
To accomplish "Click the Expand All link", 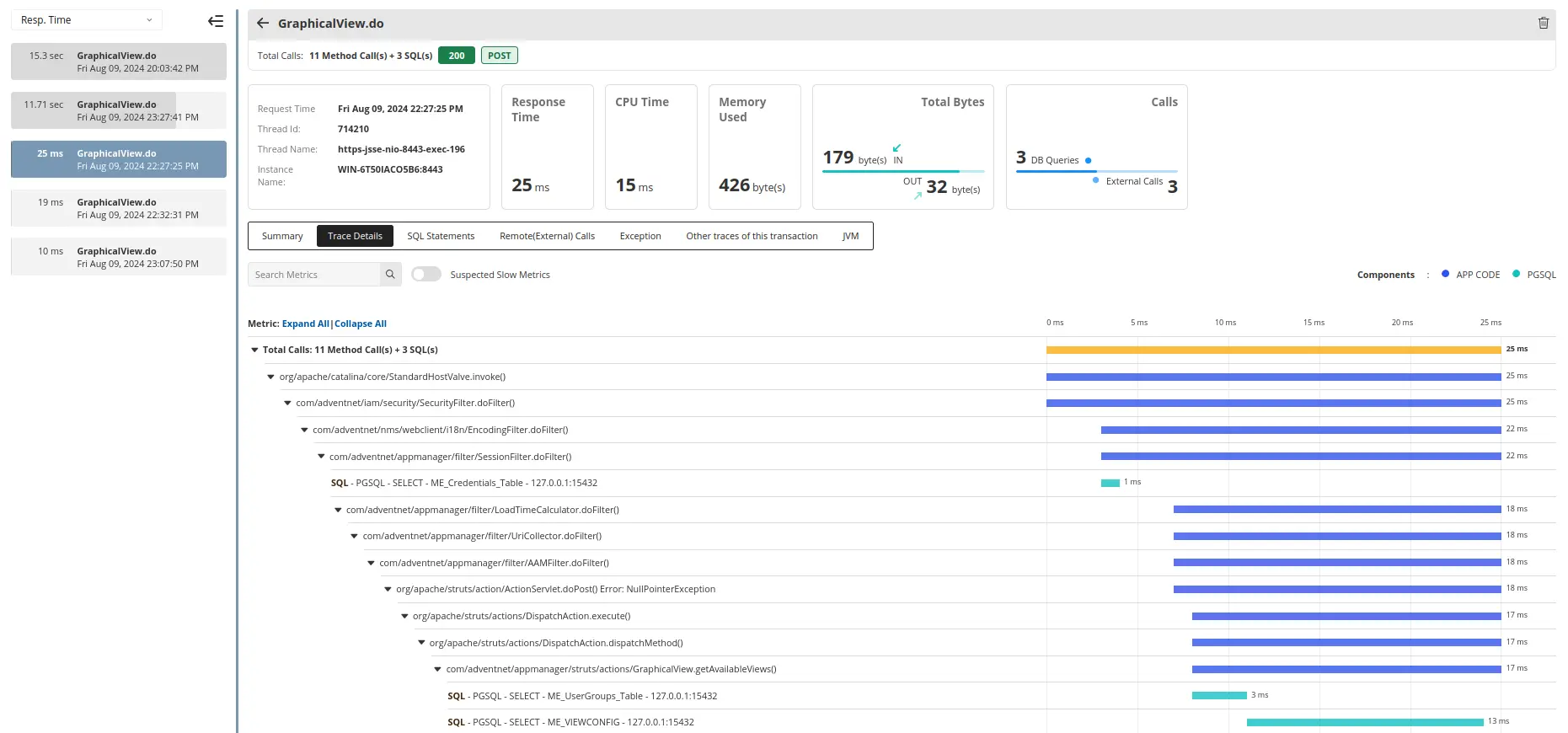I will (305, 324).
